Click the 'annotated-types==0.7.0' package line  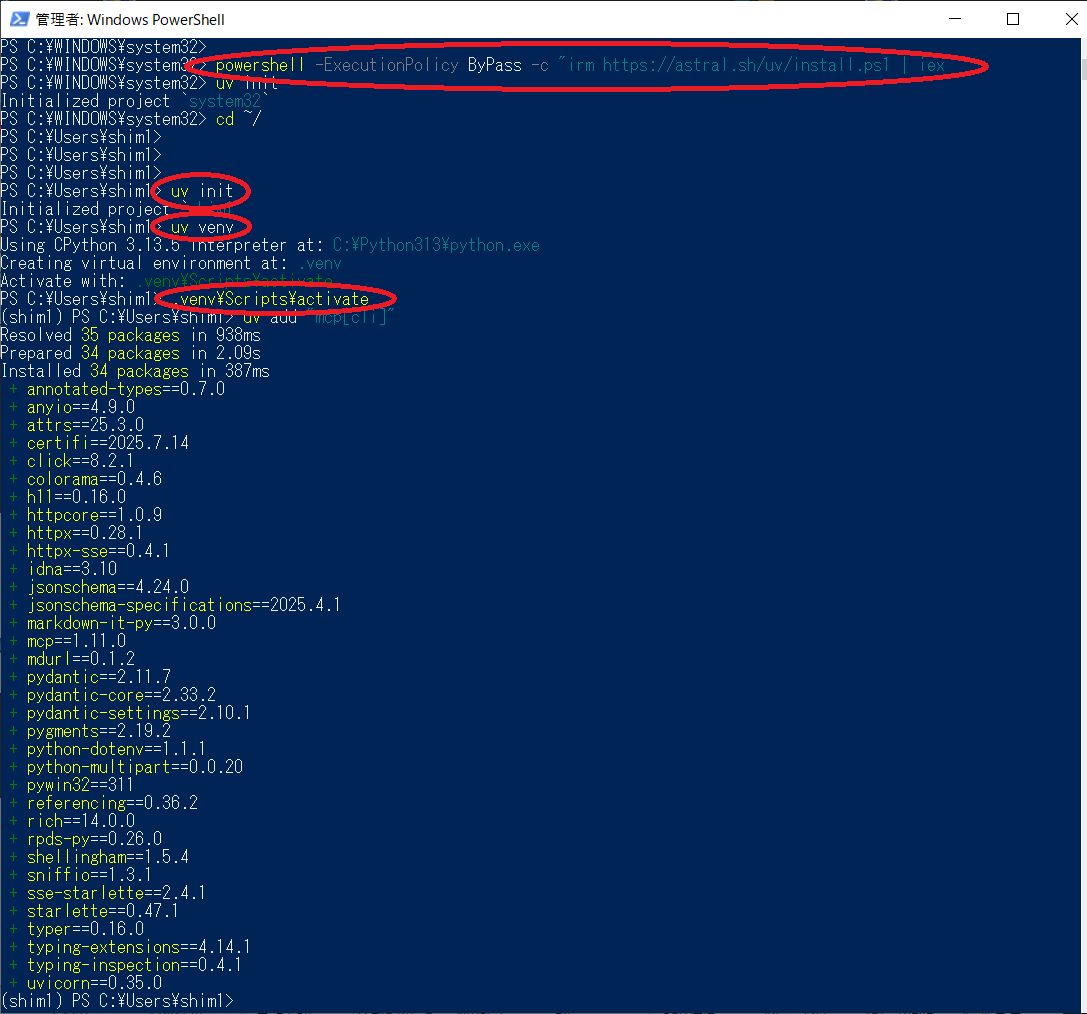(x=125, y=389)
